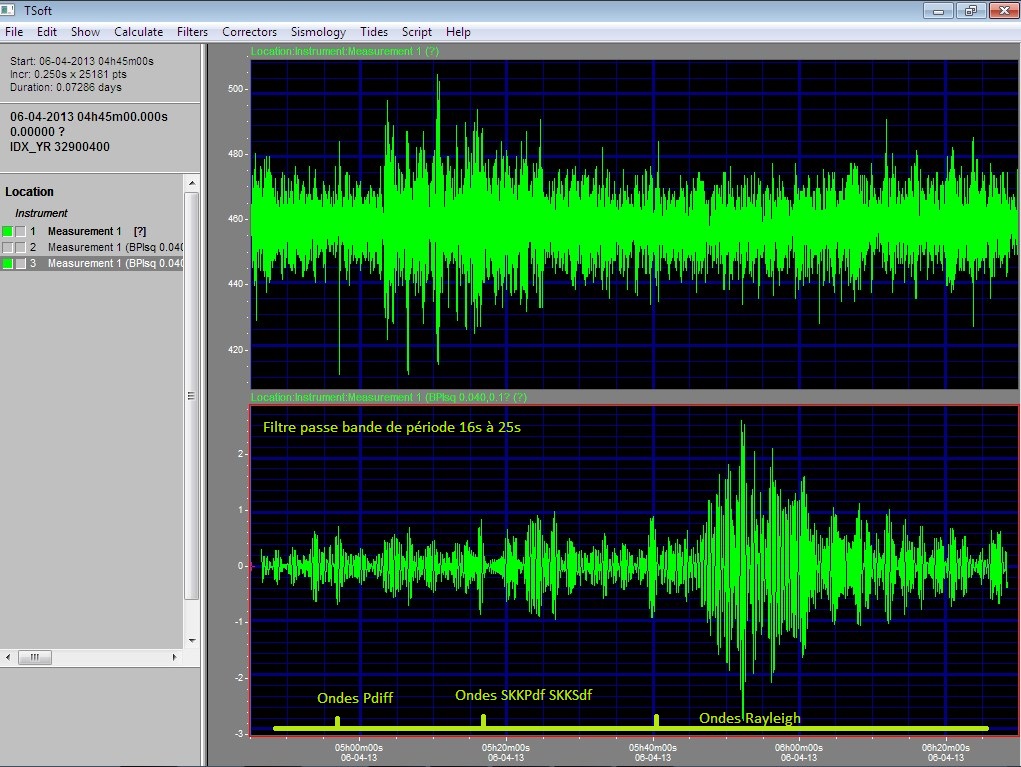Image resolution: width=1021 pixels, height=767 pixels.
Task: Click the Ondes Rayleigh marker label
Action: 749,718
